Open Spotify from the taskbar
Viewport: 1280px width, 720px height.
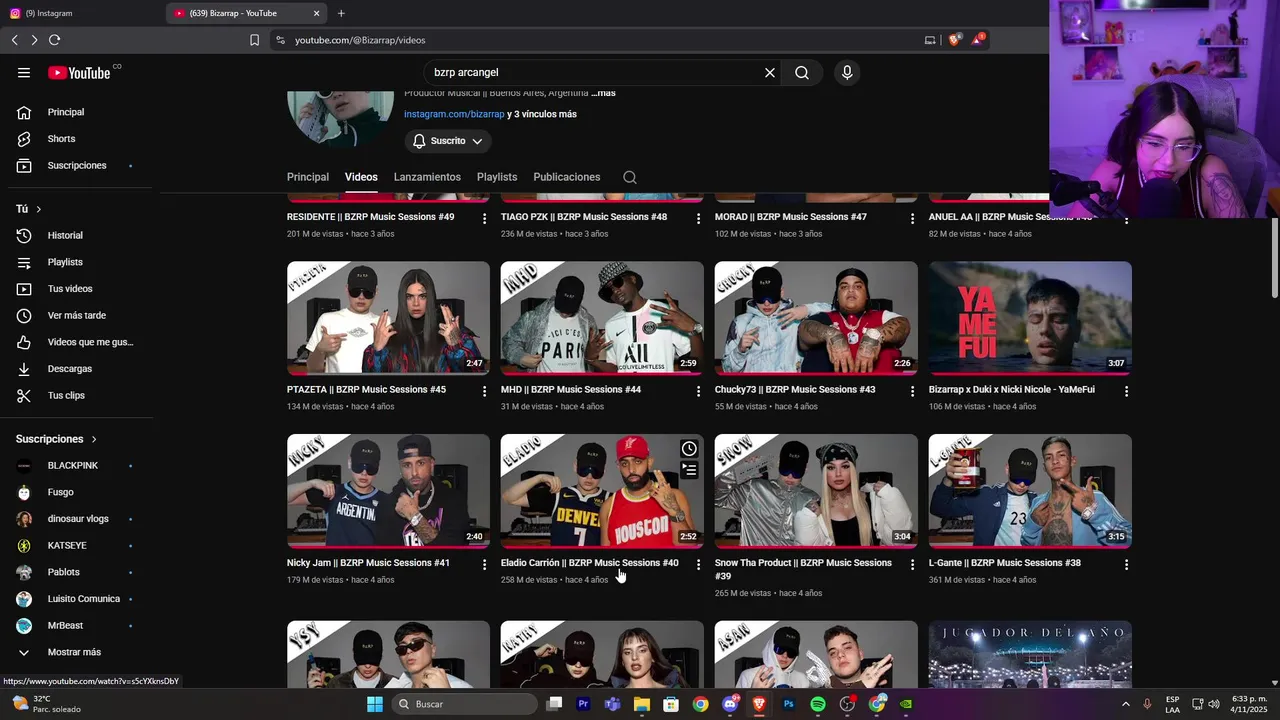(x=818, y=704)
